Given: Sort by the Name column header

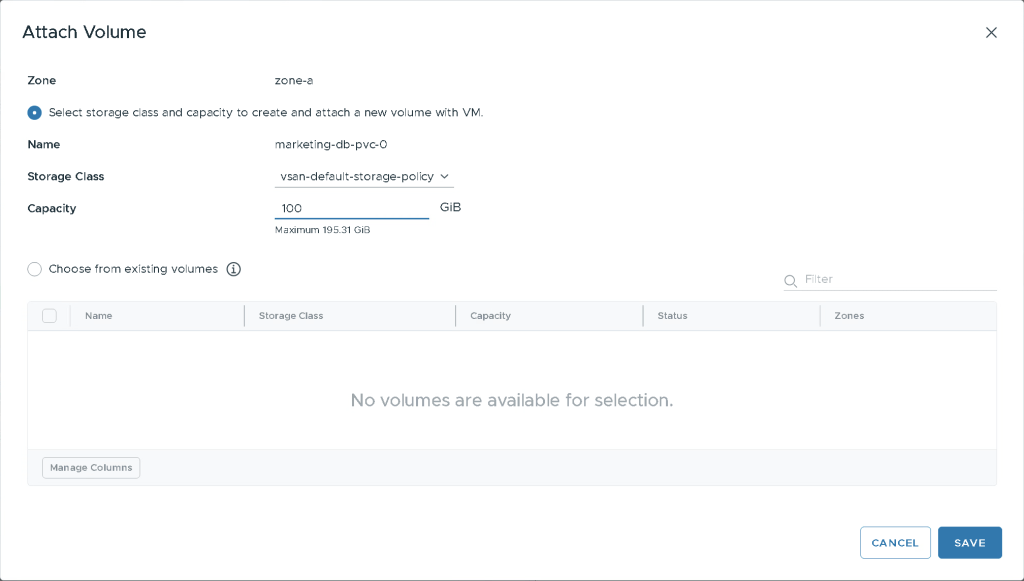Looking at the screenshot, I should tap(99, 316).
